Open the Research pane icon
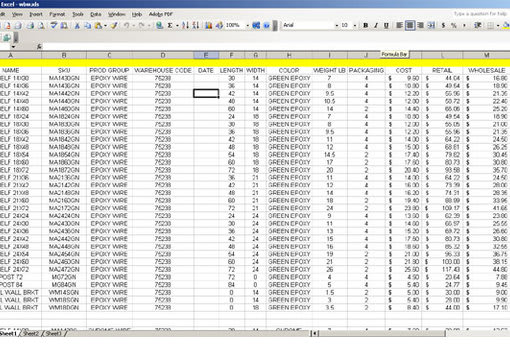The width and height of the screenshot is (510, 360). coord(64,25)
